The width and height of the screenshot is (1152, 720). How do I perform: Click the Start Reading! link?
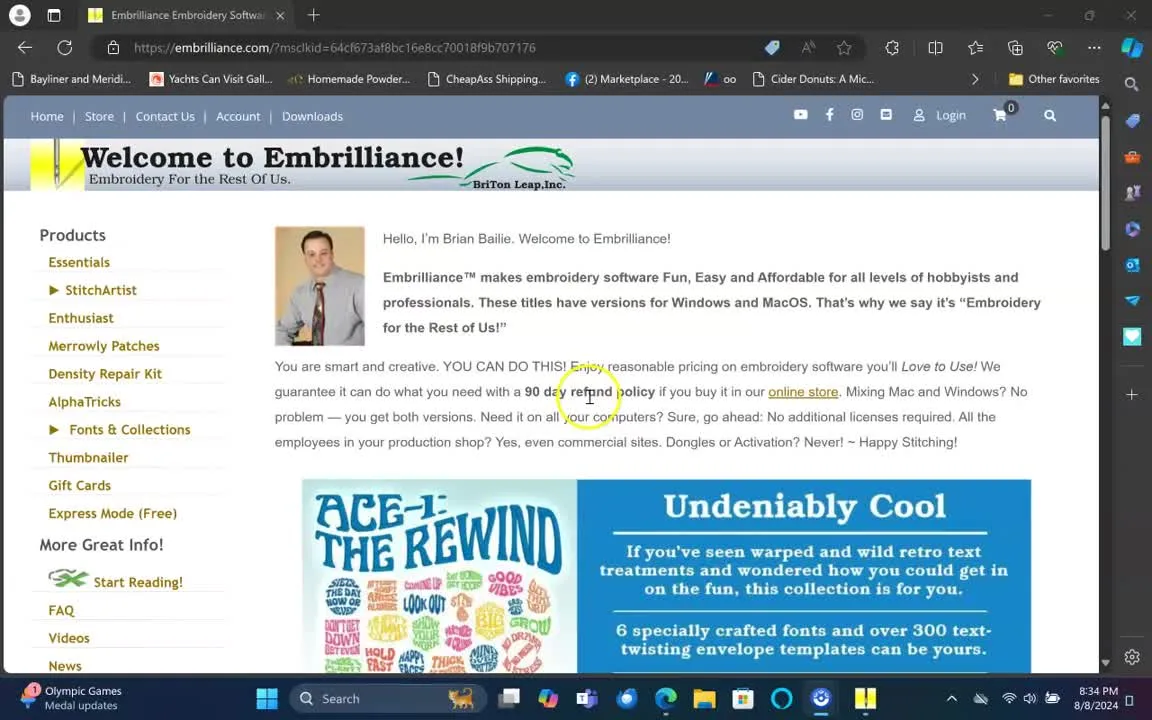point(138,583)
